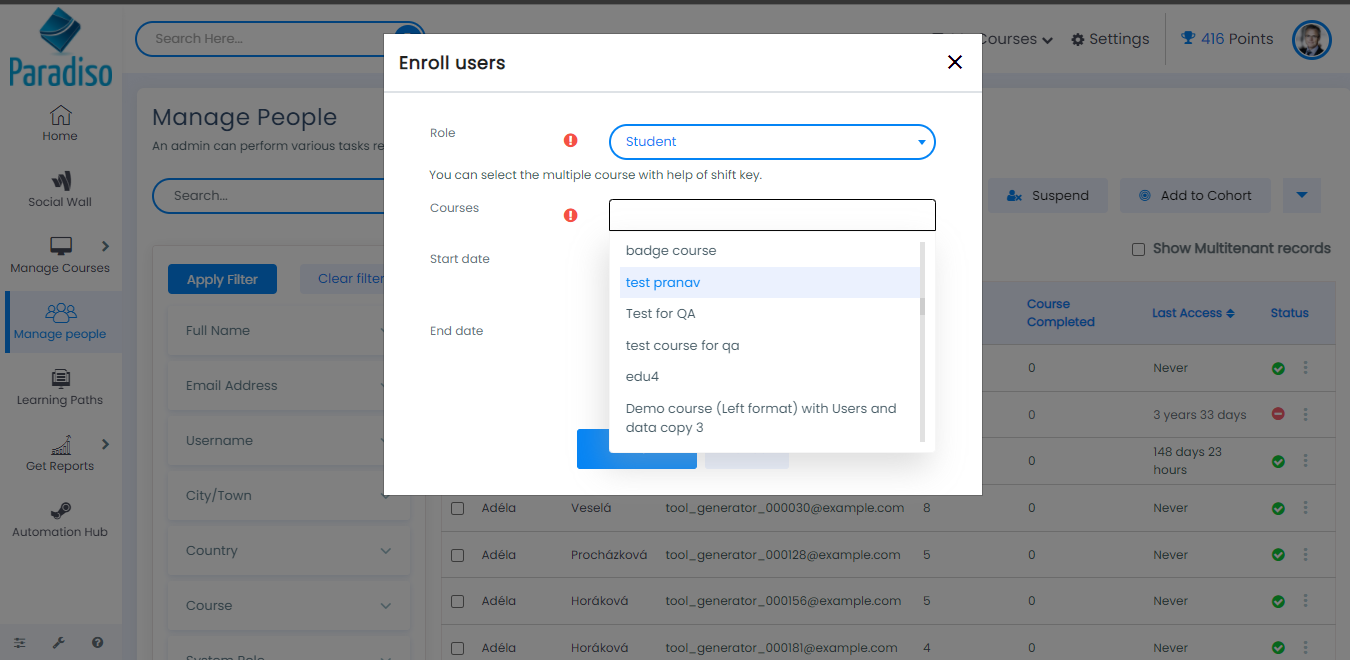Viewport: 1350px width, 660px height.
Task: Click the user profile avatar
Action: (x=1311, y=40)
